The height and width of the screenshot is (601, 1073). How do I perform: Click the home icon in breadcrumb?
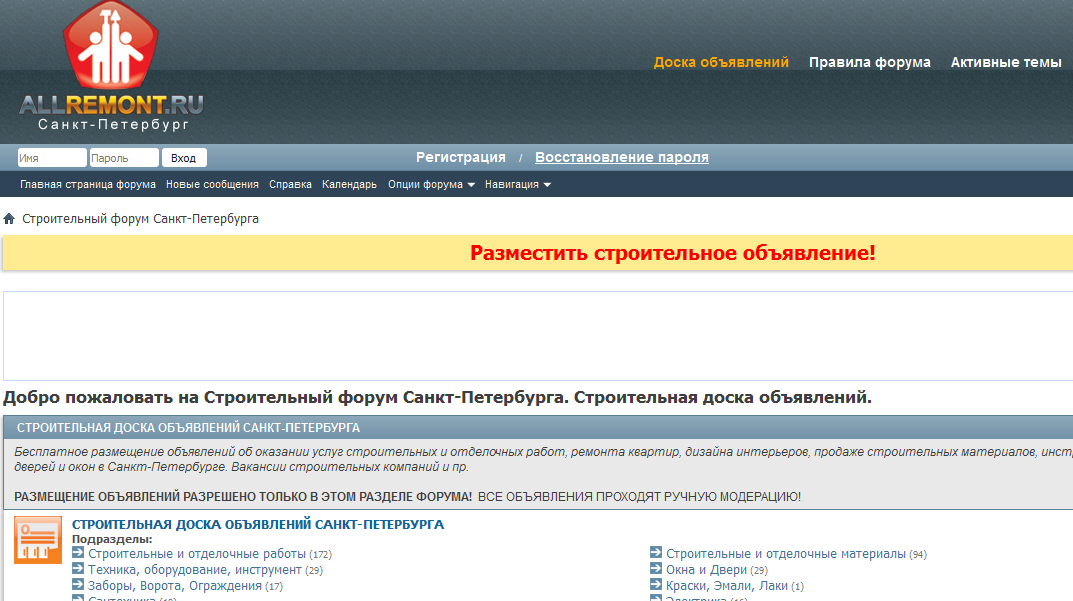click(9, 219)
